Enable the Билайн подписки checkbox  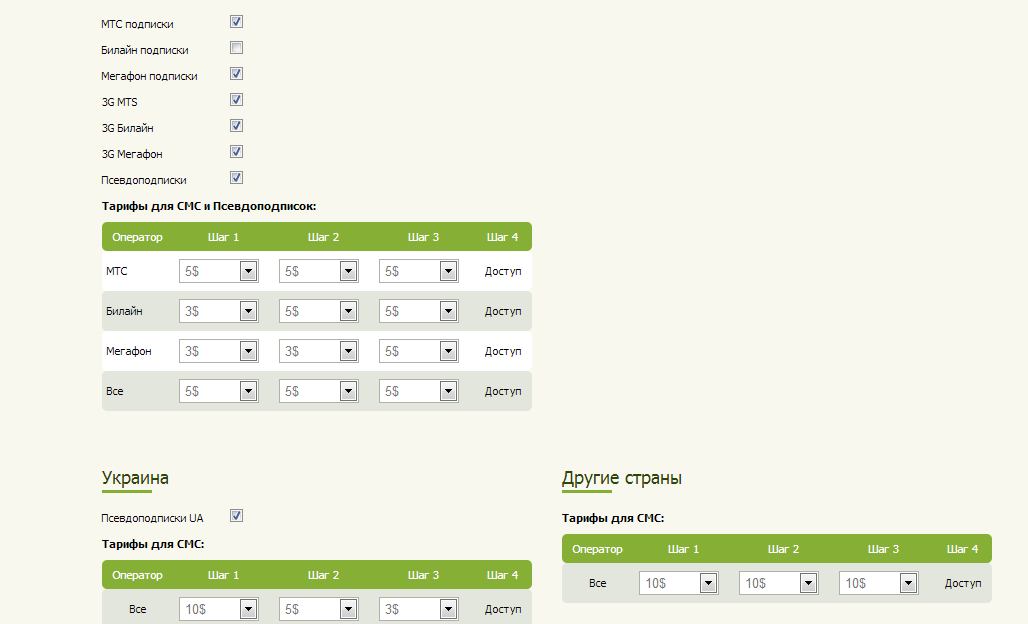click(x=237, y=48)
